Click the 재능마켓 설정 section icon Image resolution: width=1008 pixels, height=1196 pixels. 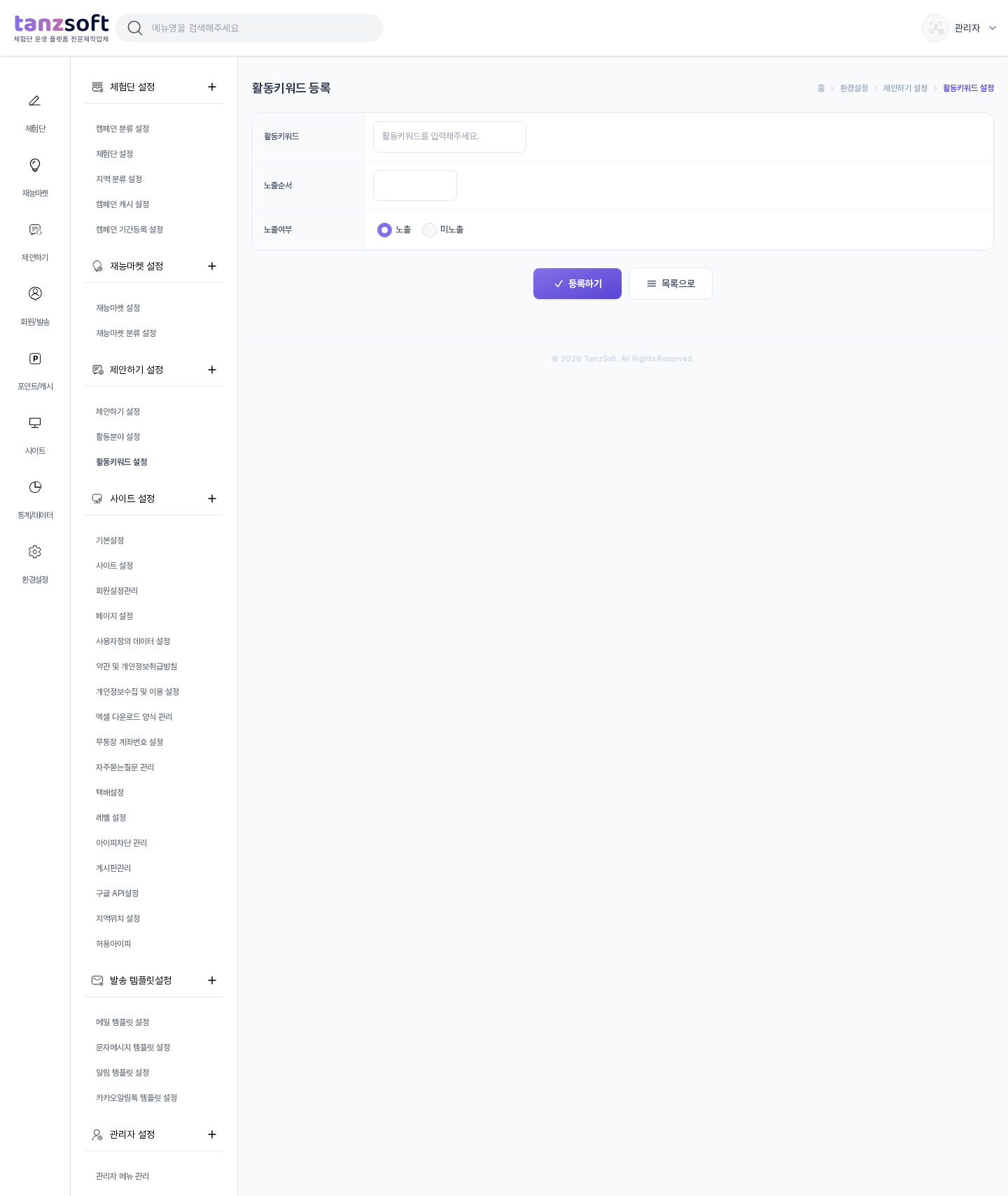point(97,266)
